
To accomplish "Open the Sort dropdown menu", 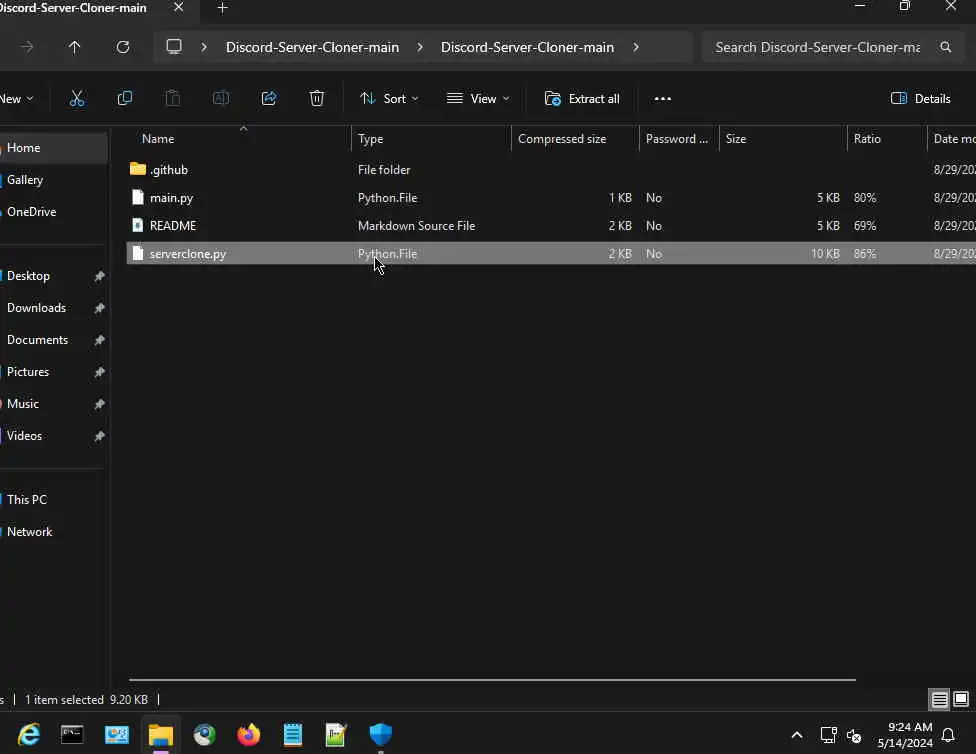I will [389, 98].
